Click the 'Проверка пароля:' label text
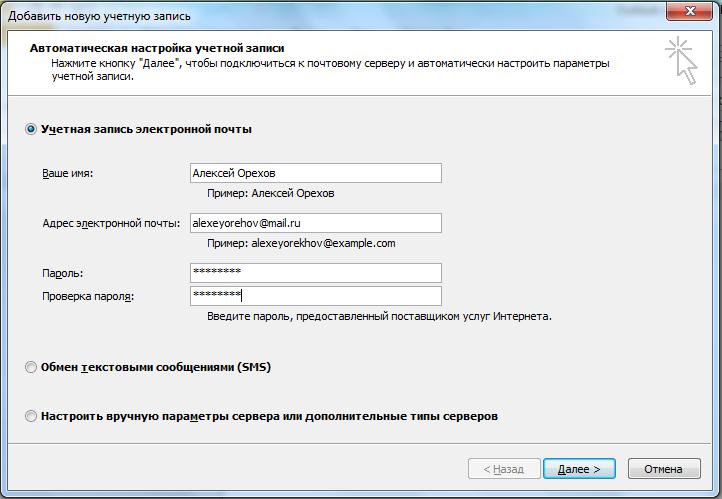Viewport: 722px width, 499px height. (x=87, y=296)
